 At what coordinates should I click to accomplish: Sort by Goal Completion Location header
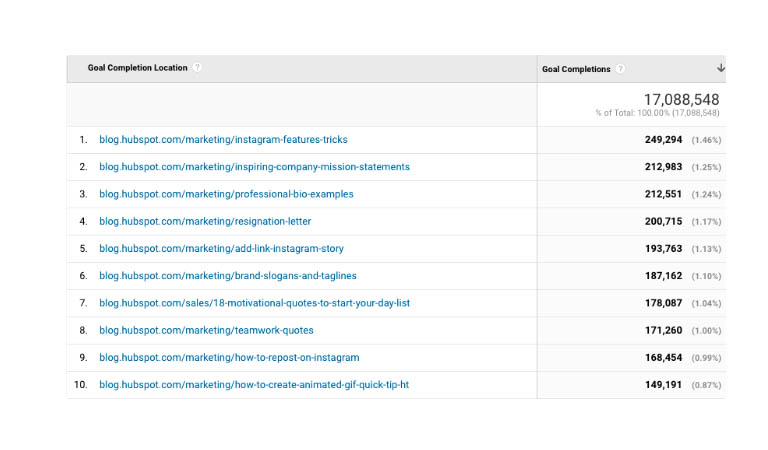point(138,68)
